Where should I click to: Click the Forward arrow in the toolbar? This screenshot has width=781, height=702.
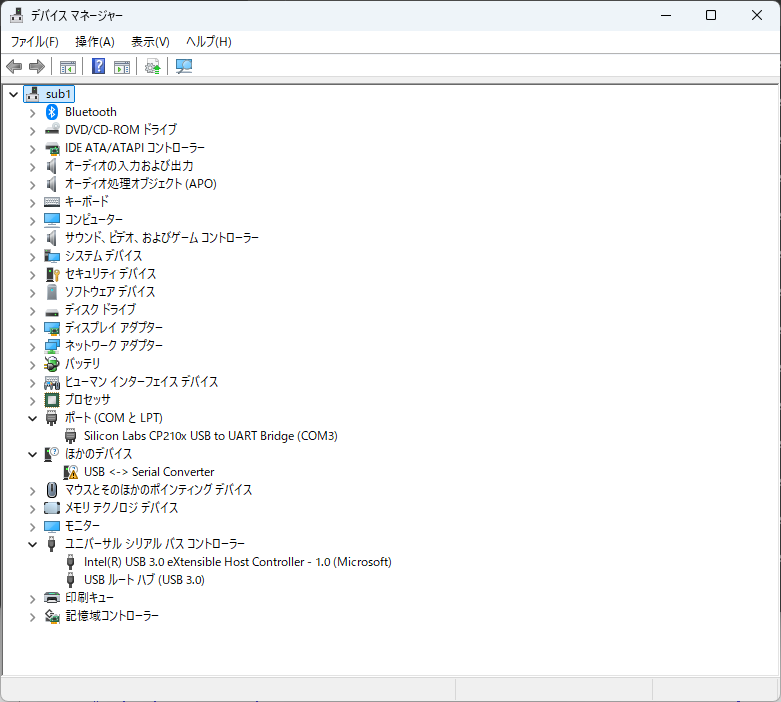point(37,67)
